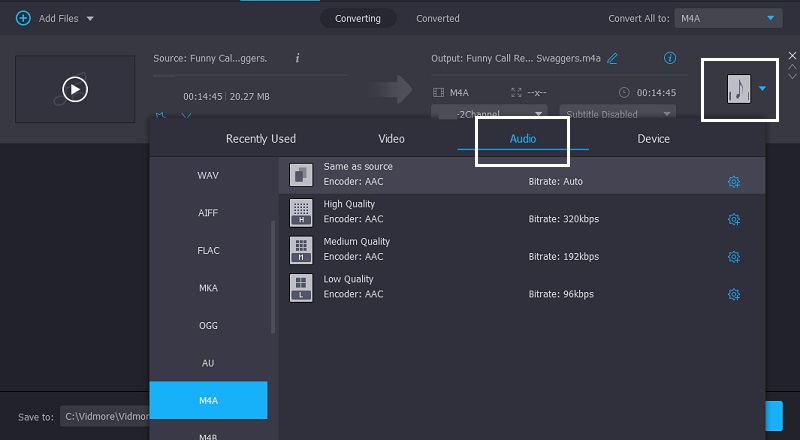Switch to the Converted tab
Image resolution: width=800 pixels, height=440 pixels.
click(x=438, y=18)
